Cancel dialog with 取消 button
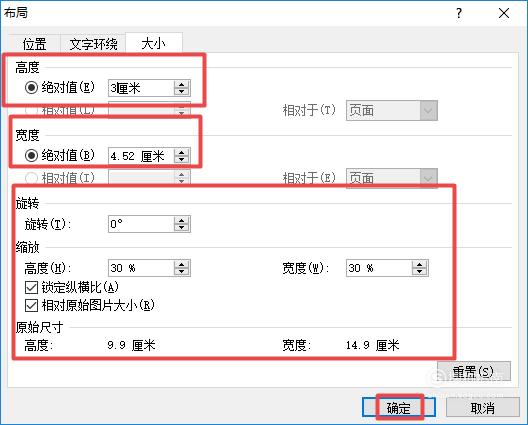The height and width of the screenshot is (425, 528). tap(483, 408)
